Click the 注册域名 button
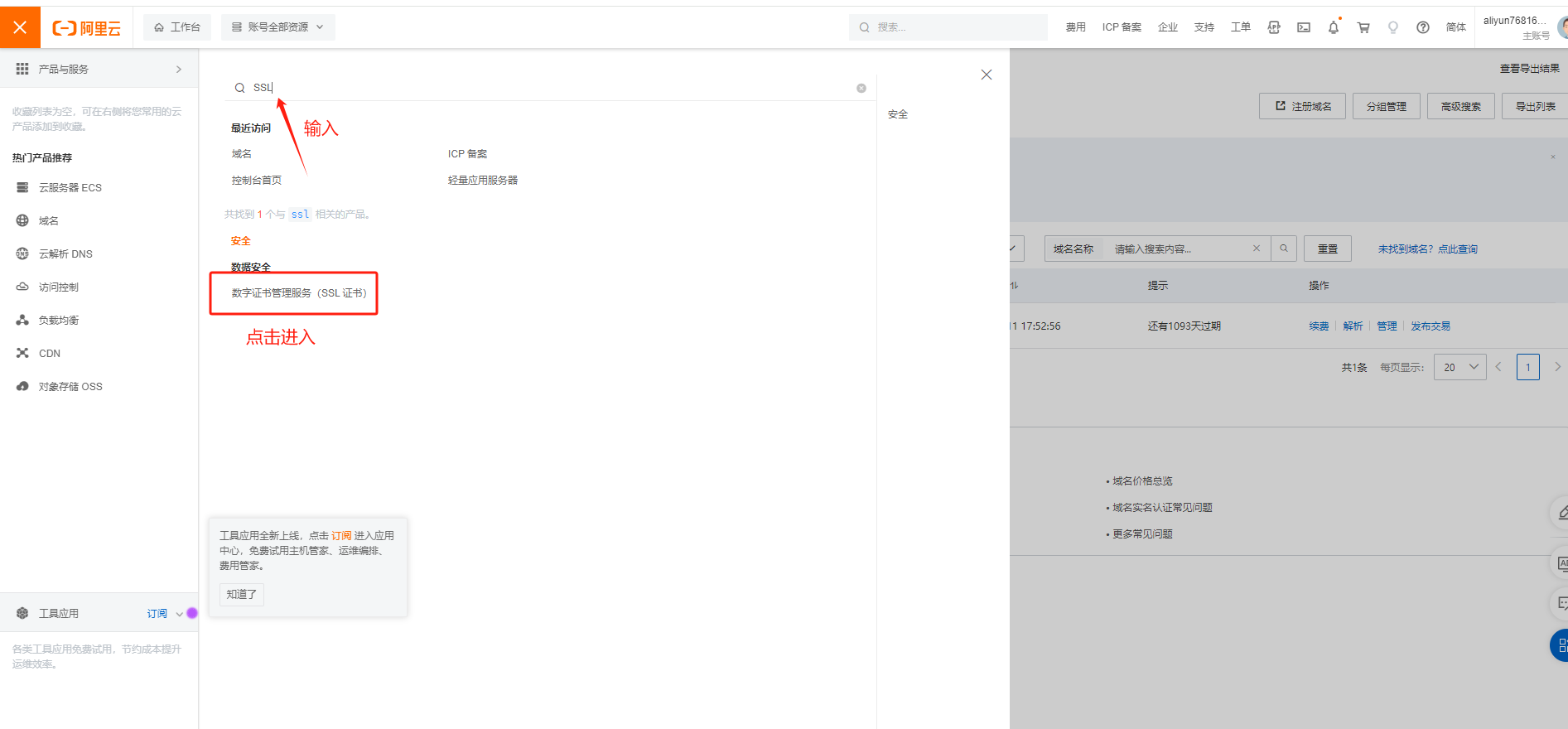This screenshot has width=1568, height=729. click(1302, 107)
